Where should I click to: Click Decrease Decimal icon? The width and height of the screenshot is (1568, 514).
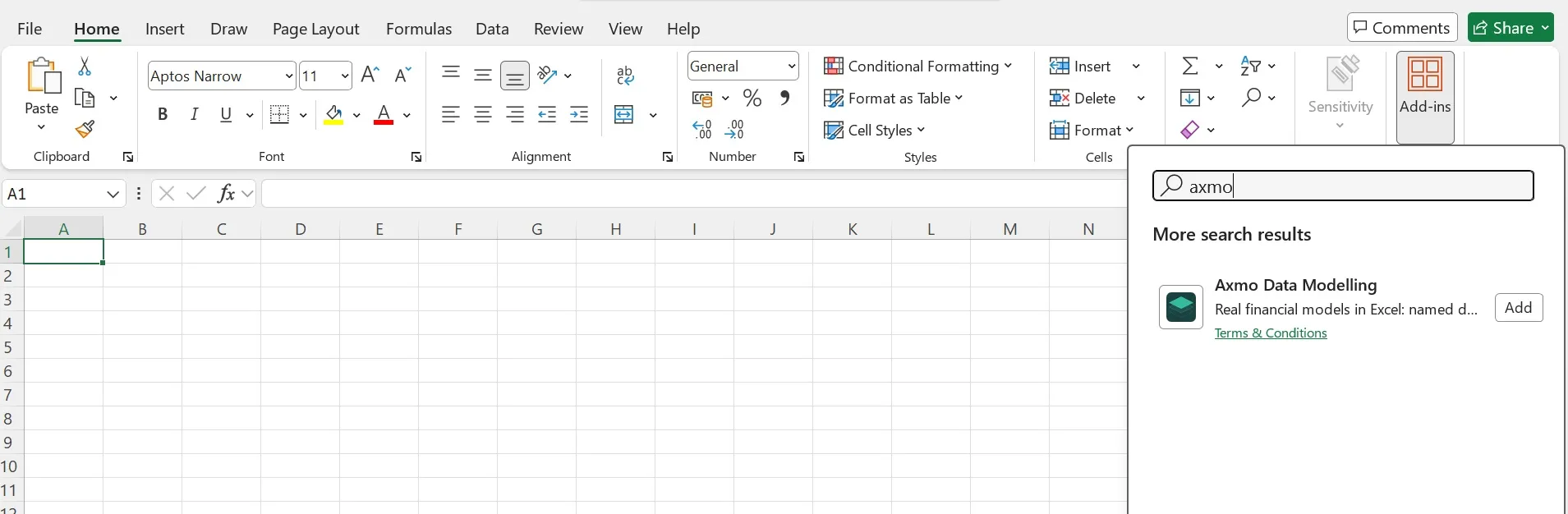point(735,129)
